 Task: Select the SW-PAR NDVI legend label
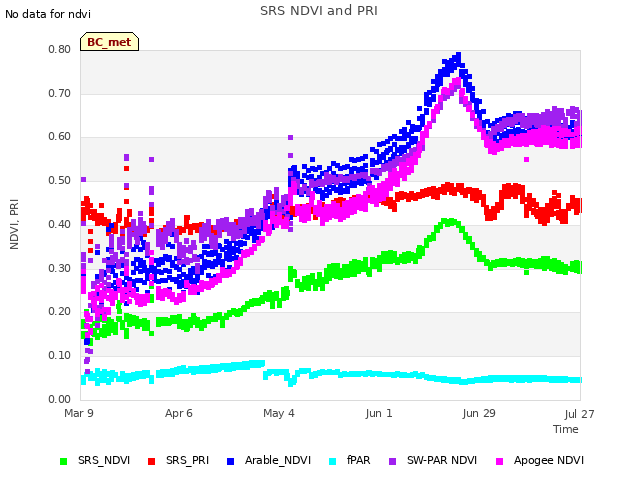pyautogui.click(x=442, y=460)
